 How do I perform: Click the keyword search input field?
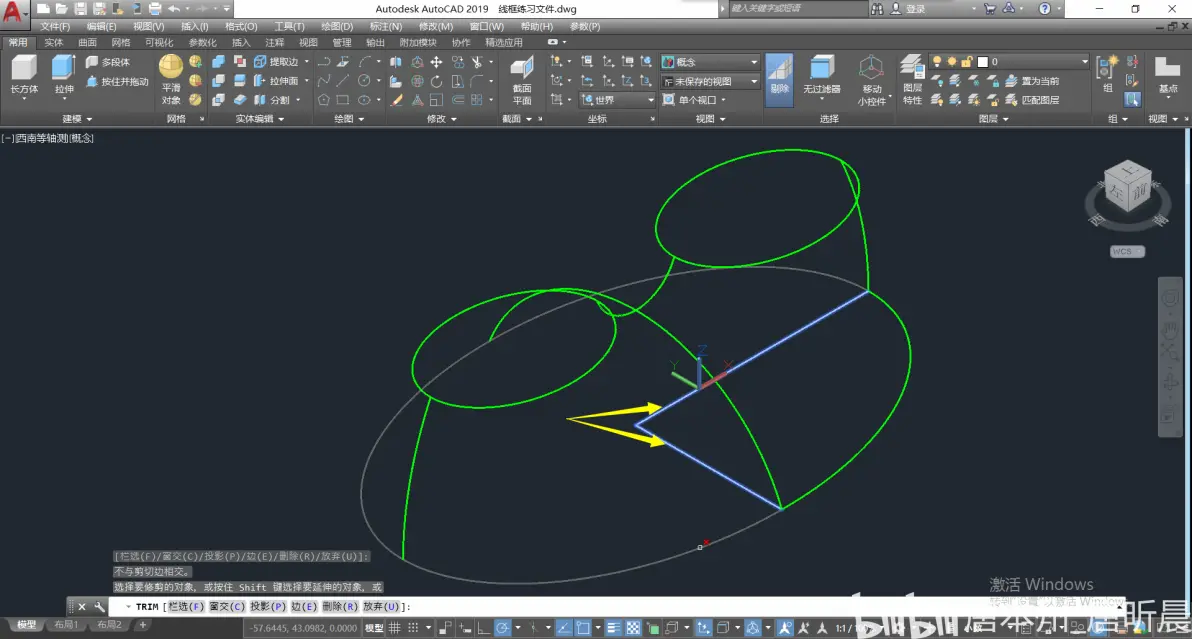point(797,8)
